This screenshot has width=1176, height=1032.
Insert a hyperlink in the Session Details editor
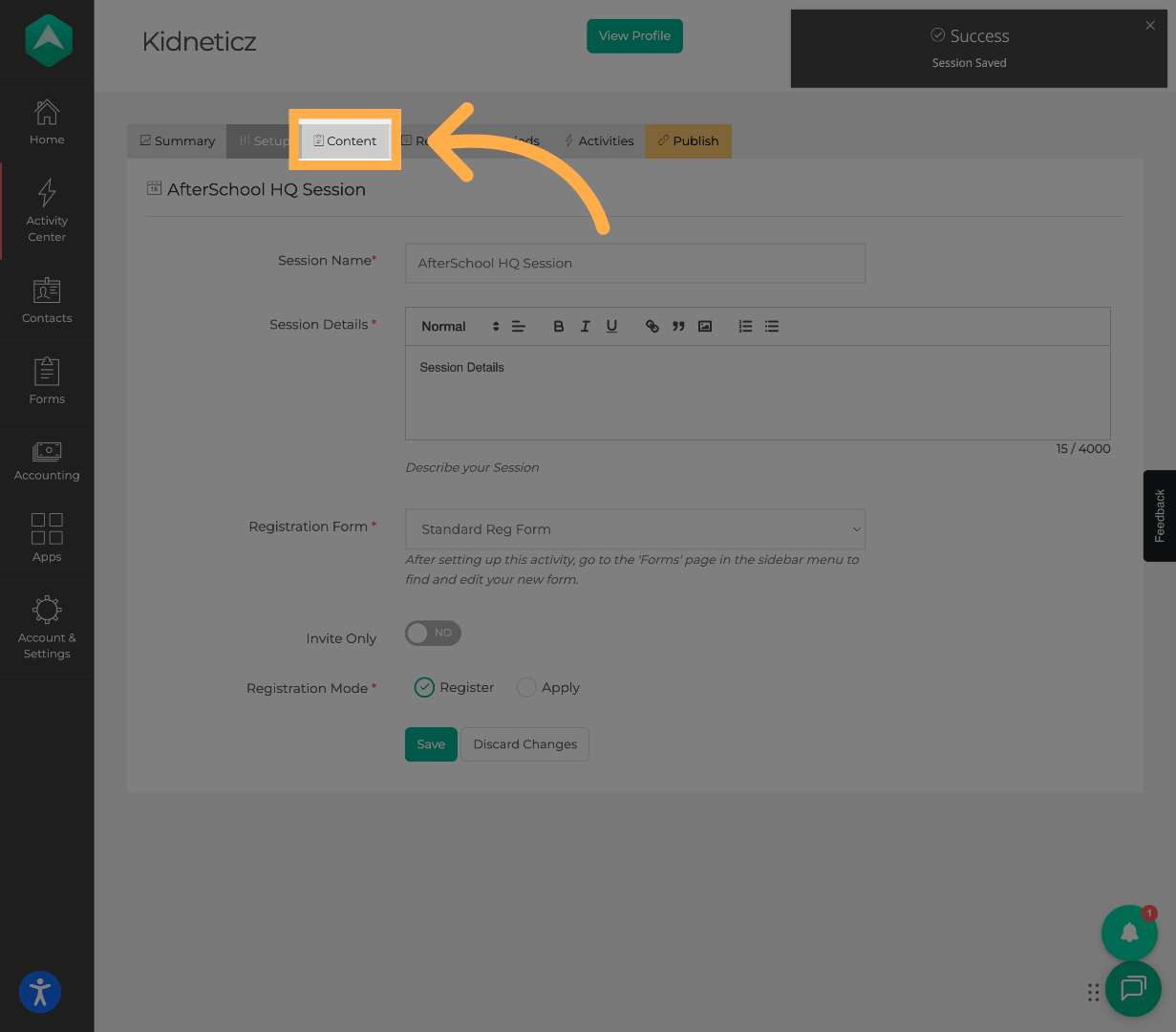click(x=652, y=326)
